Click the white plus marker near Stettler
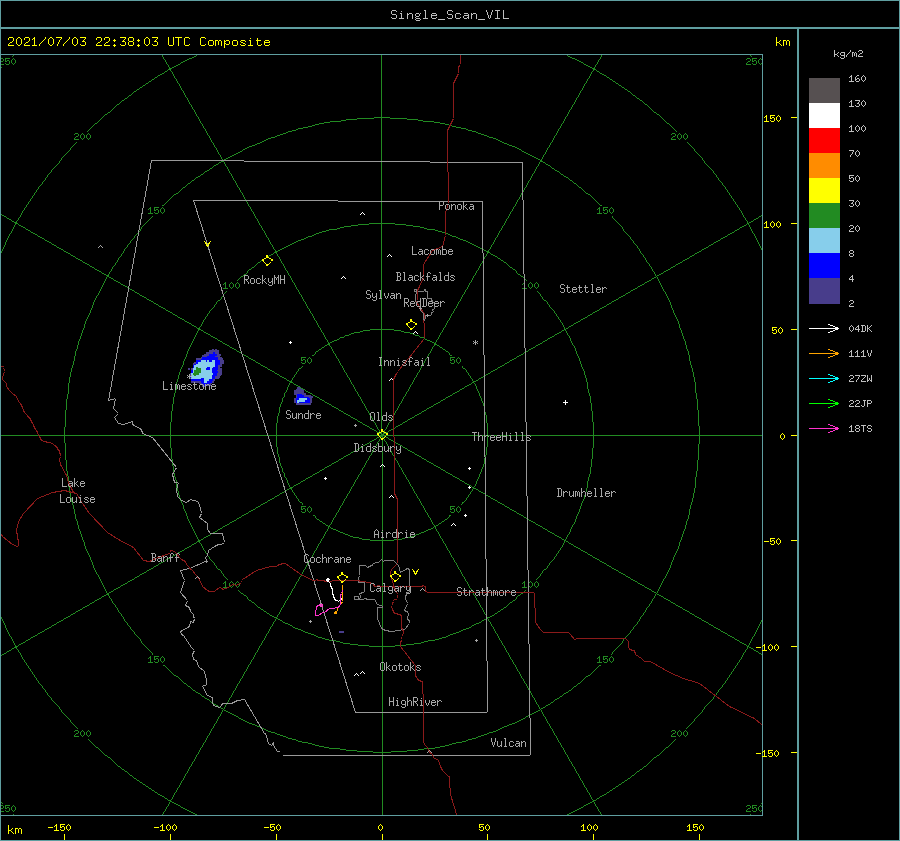 [x=565, y=402]
